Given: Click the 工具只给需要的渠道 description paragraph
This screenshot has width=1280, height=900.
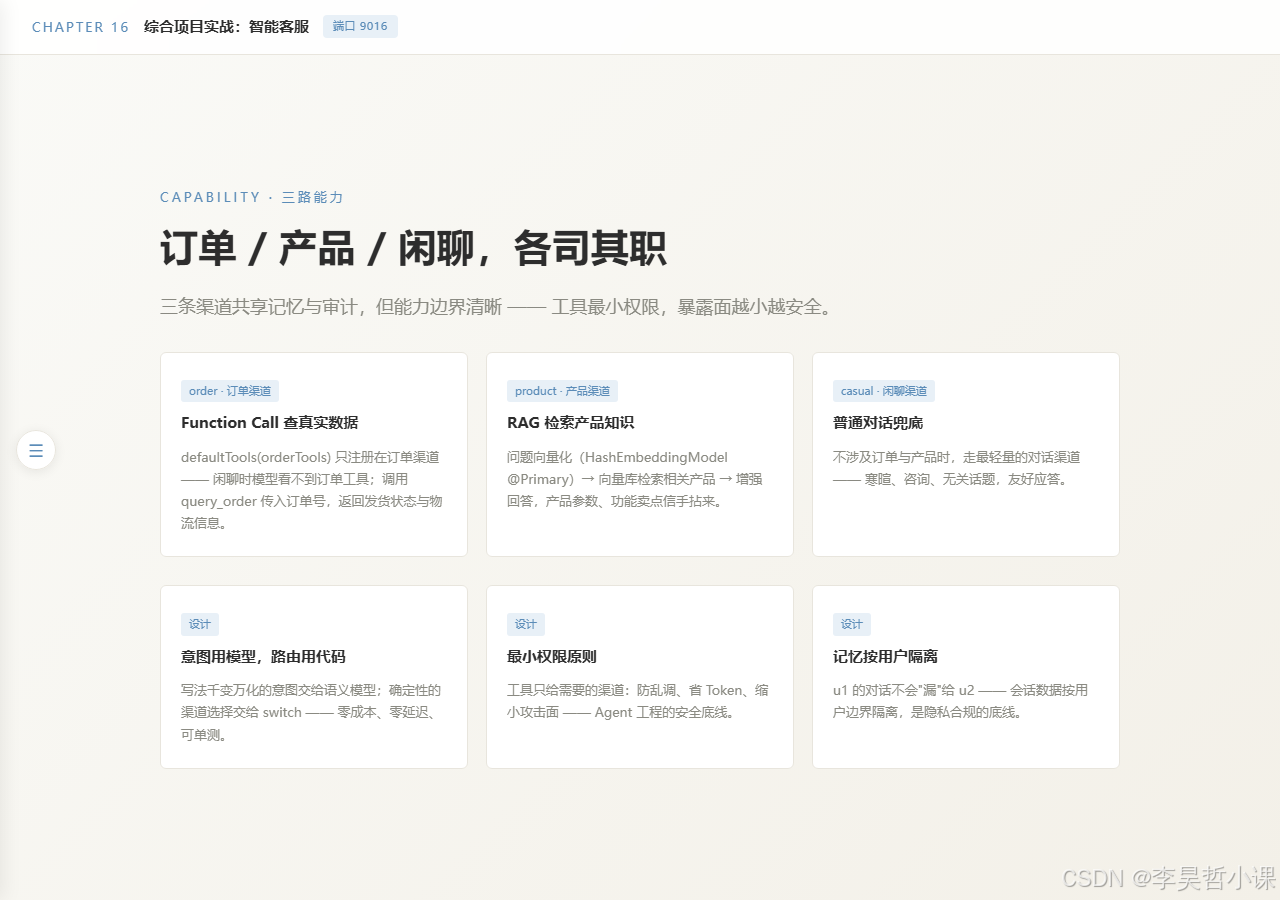Looking at the screenshot, I should click(638, 701).
